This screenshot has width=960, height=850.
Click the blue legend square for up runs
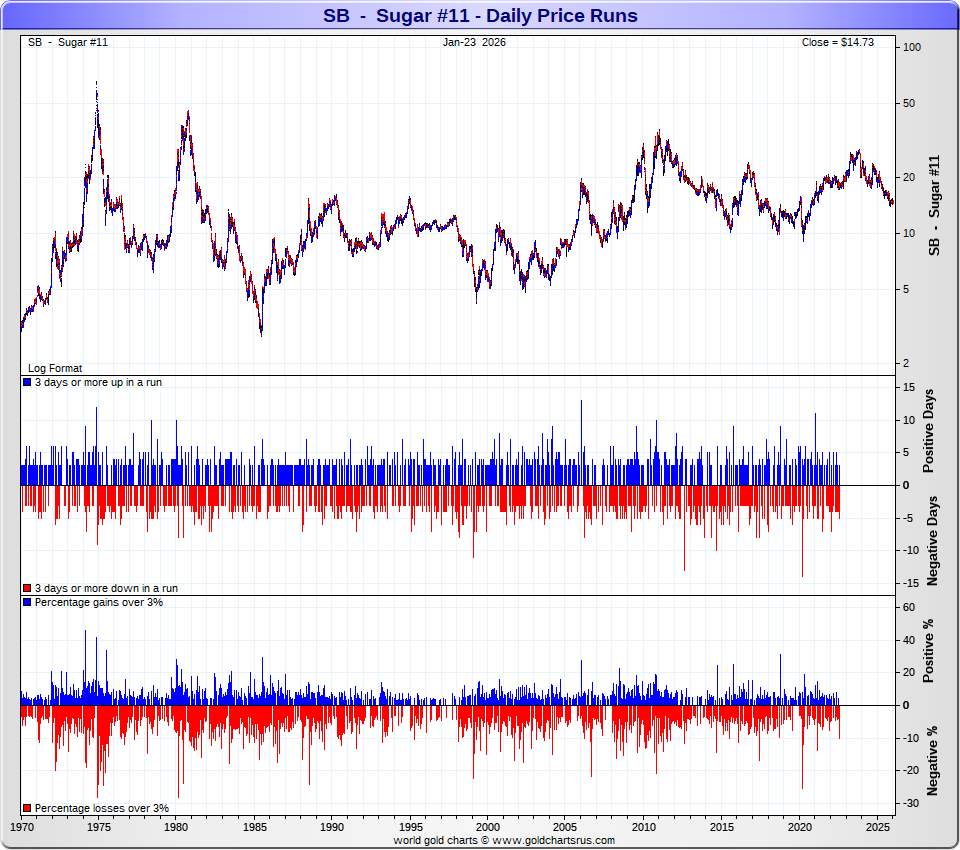click(27, 383)
